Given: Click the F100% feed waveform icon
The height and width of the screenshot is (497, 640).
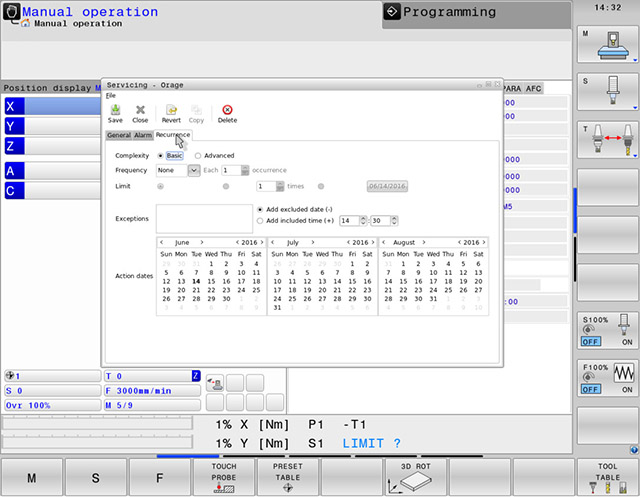Looking at the screenshot, I should [624, 372].
